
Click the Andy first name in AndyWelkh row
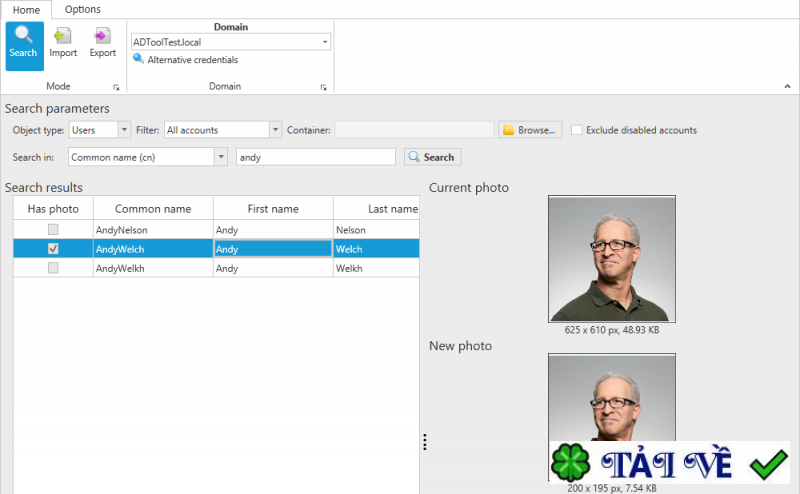[x=273, y=268]
